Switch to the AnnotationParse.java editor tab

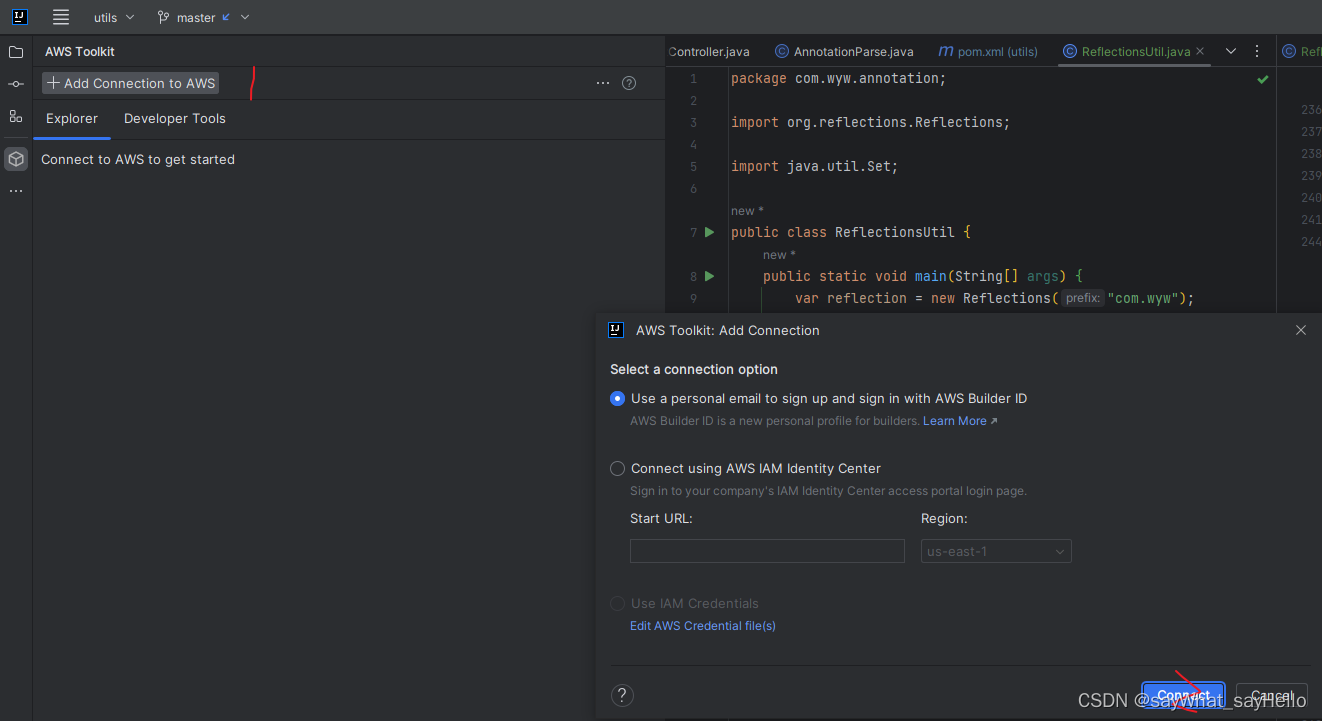click(x=844, y=51)
